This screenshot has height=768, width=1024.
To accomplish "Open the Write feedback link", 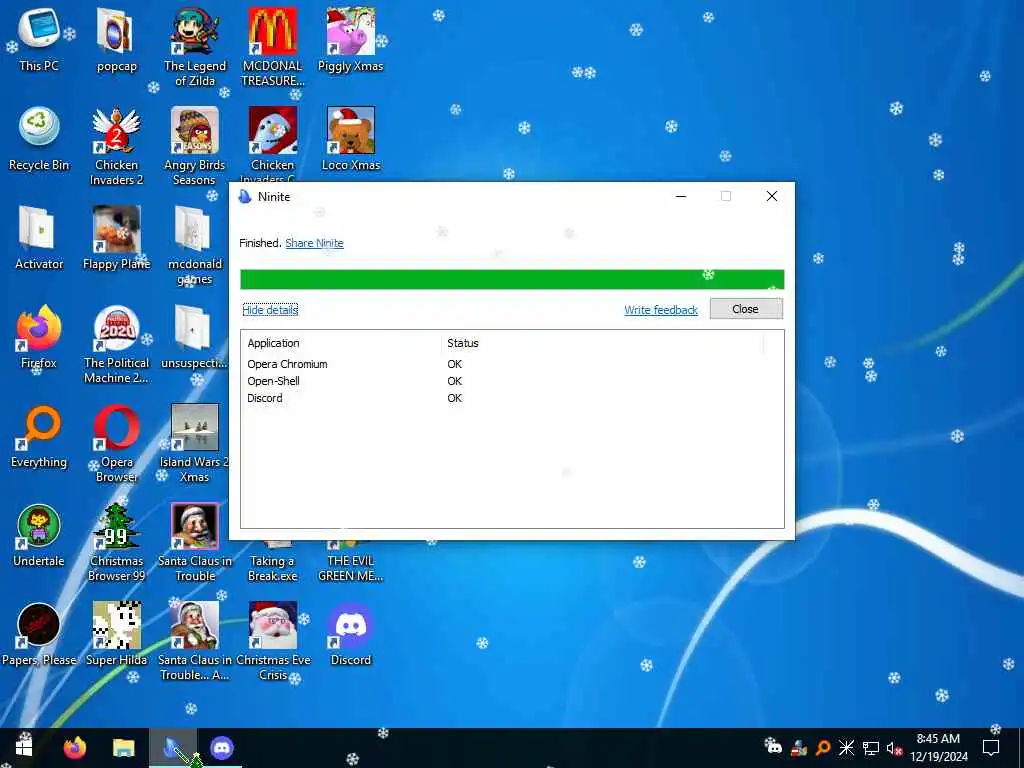I will [661, 310].
